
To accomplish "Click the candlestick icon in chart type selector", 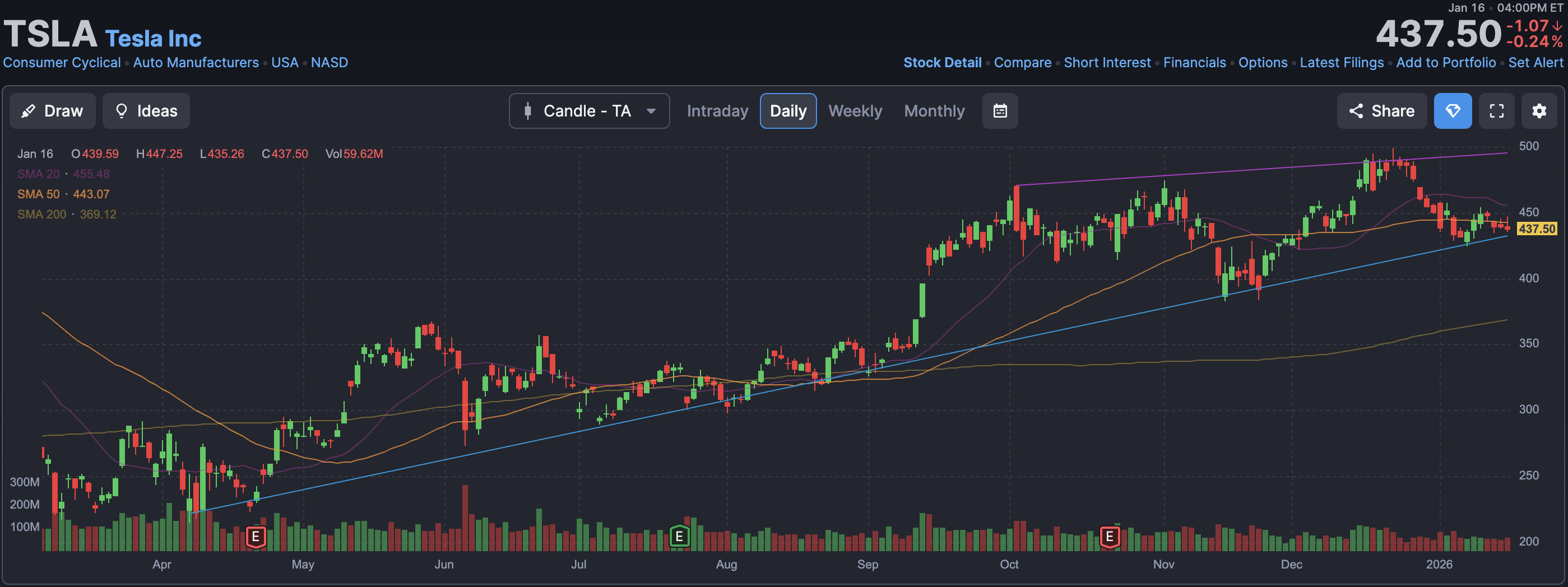I will click(x=528, y=111).
